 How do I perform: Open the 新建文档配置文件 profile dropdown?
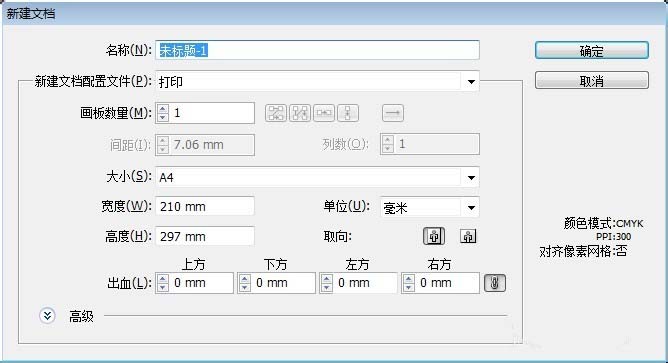(x=317, y=81)
